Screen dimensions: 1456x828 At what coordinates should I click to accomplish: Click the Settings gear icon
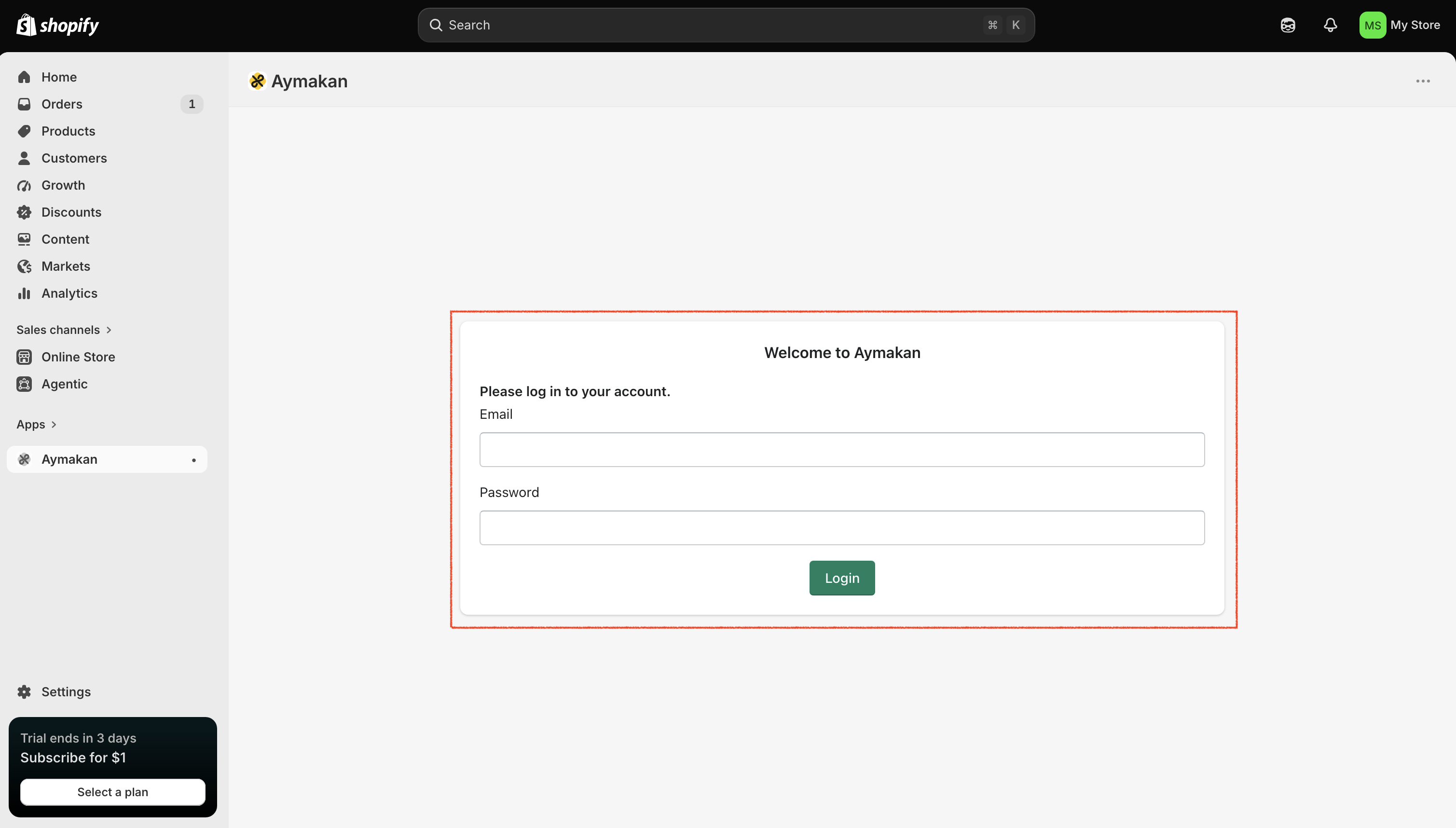[24, 691]
